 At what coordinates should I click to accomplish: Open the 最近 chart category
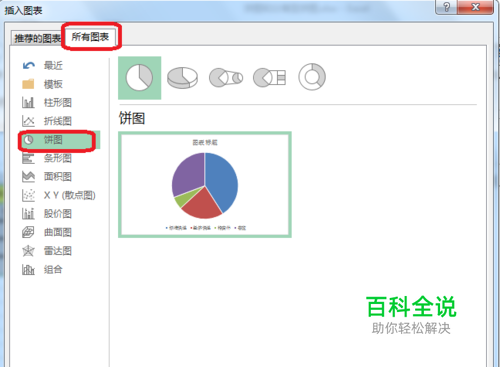[x=53, y=66]
